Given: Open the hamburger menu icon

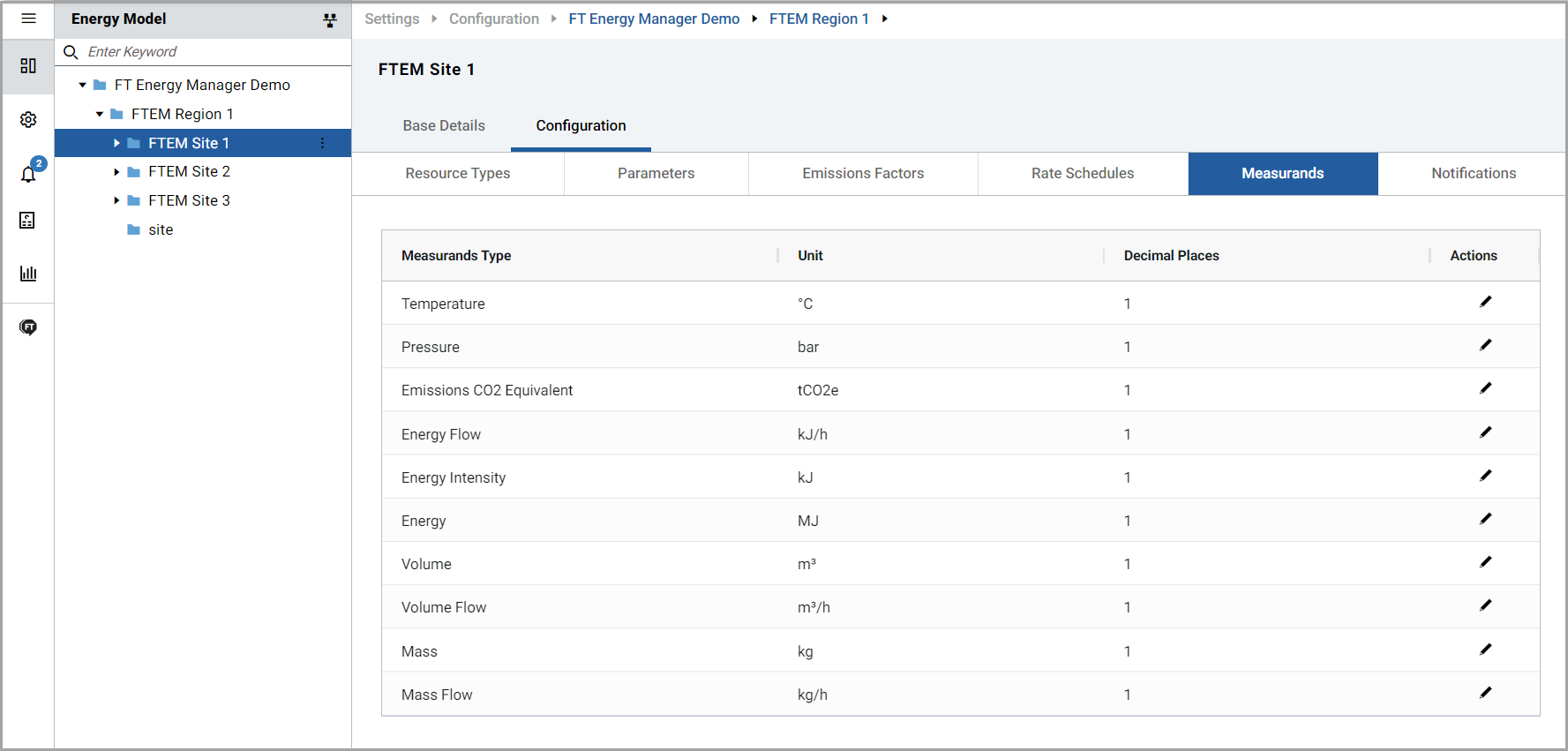Looking at the screenshot, I should [x=28, y=19].
